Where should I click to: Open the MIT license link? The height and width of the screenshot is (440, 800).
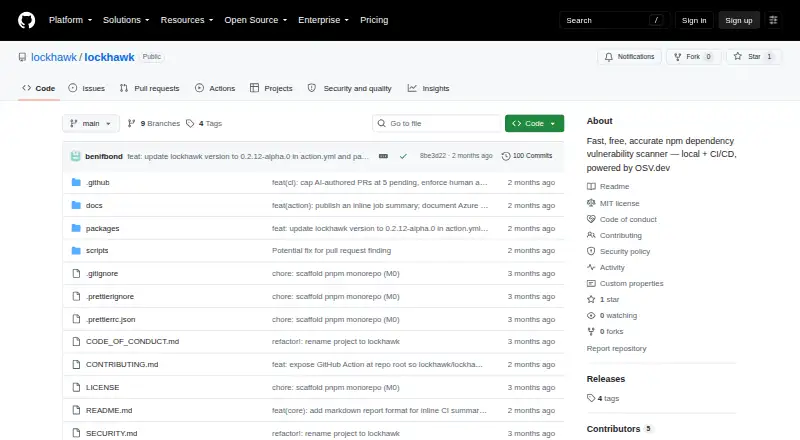[619, 203]
